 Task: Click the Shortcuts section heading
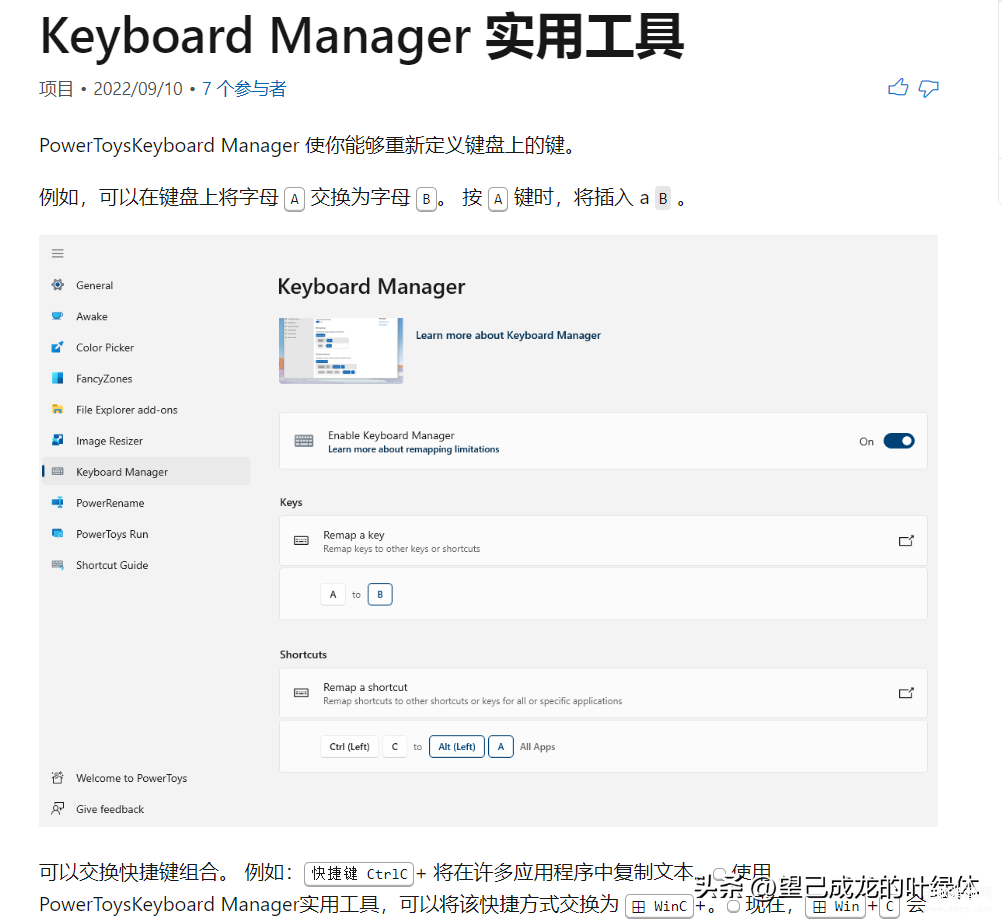(x=303, y=654)
